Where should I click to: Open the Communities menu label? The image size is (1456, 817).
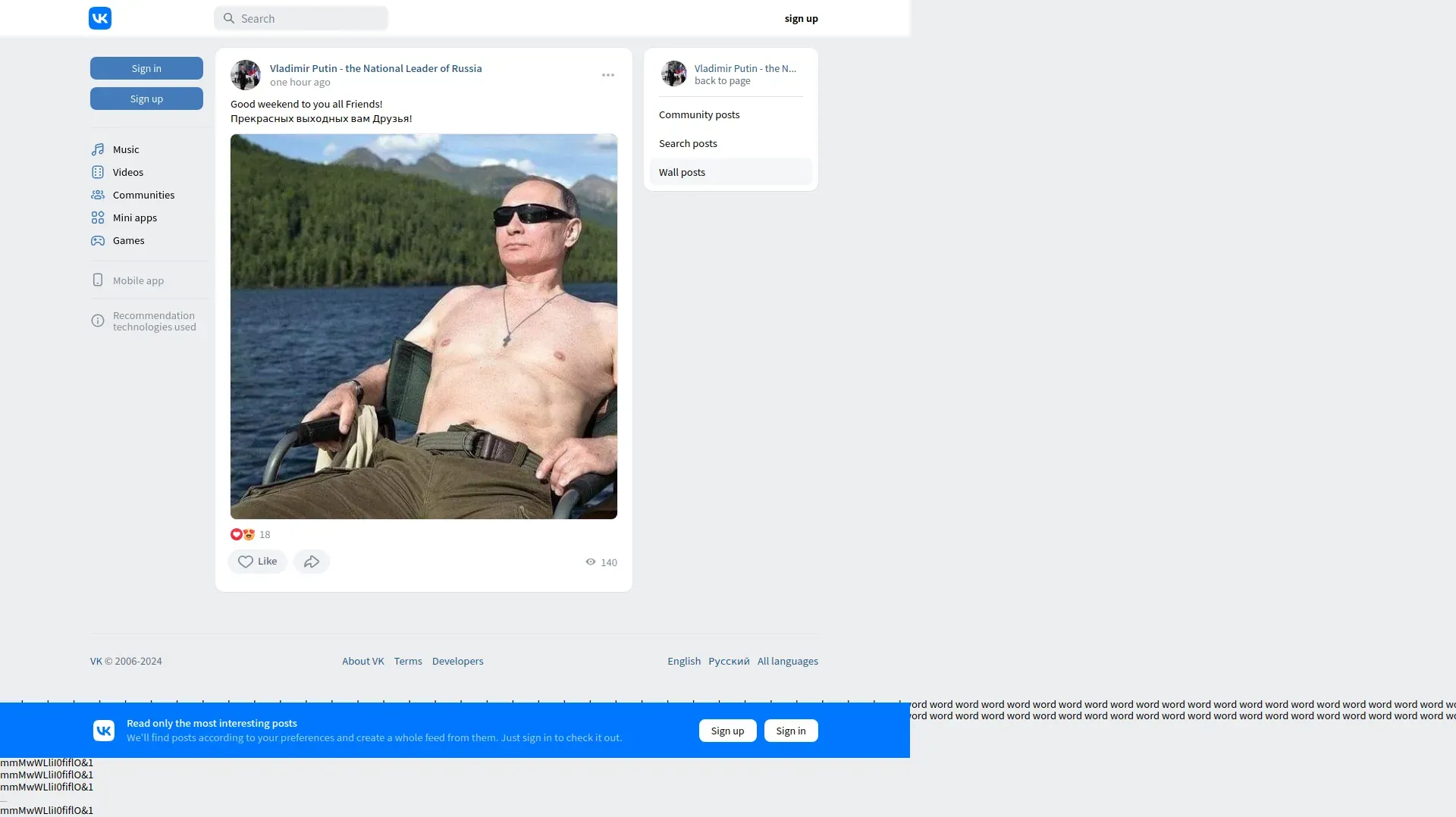(144, 195)
